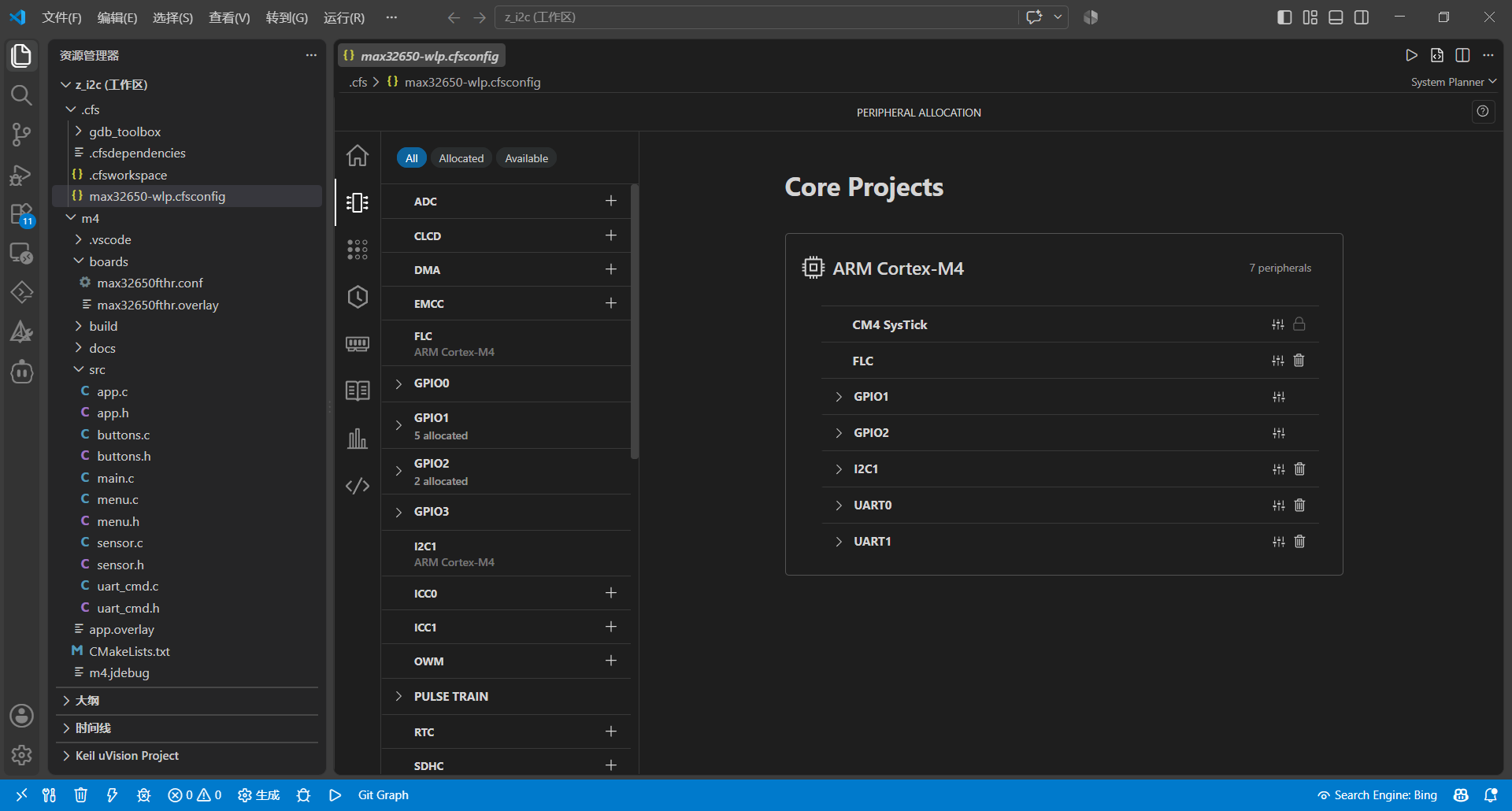Open the Manage settings gear
The image size is (1512, 811).
pyautogui.click(x=21, y=755)
